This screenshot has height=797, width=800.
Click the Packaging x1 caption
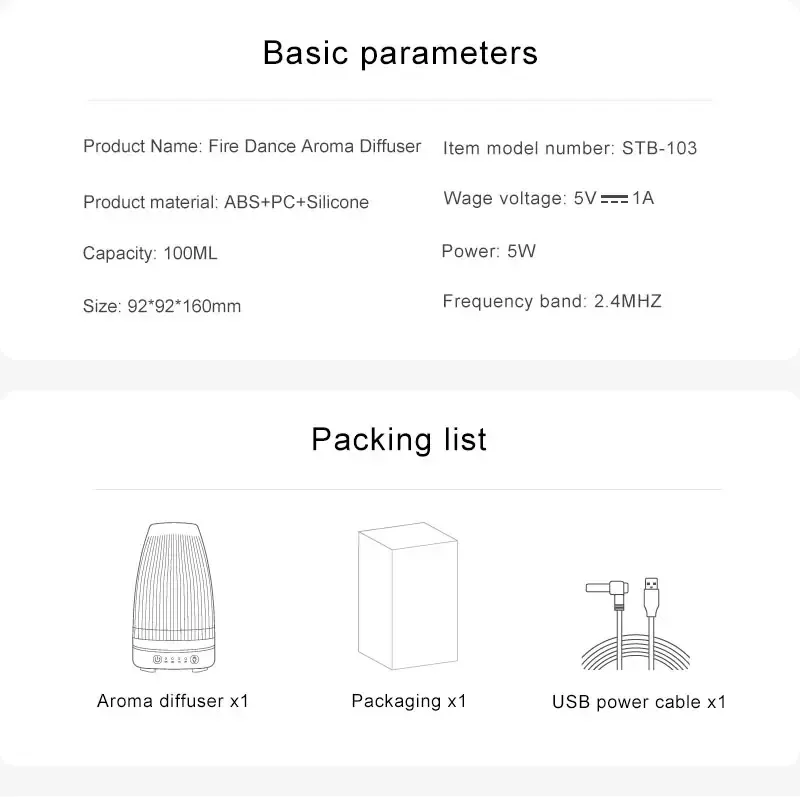[409, 702]
